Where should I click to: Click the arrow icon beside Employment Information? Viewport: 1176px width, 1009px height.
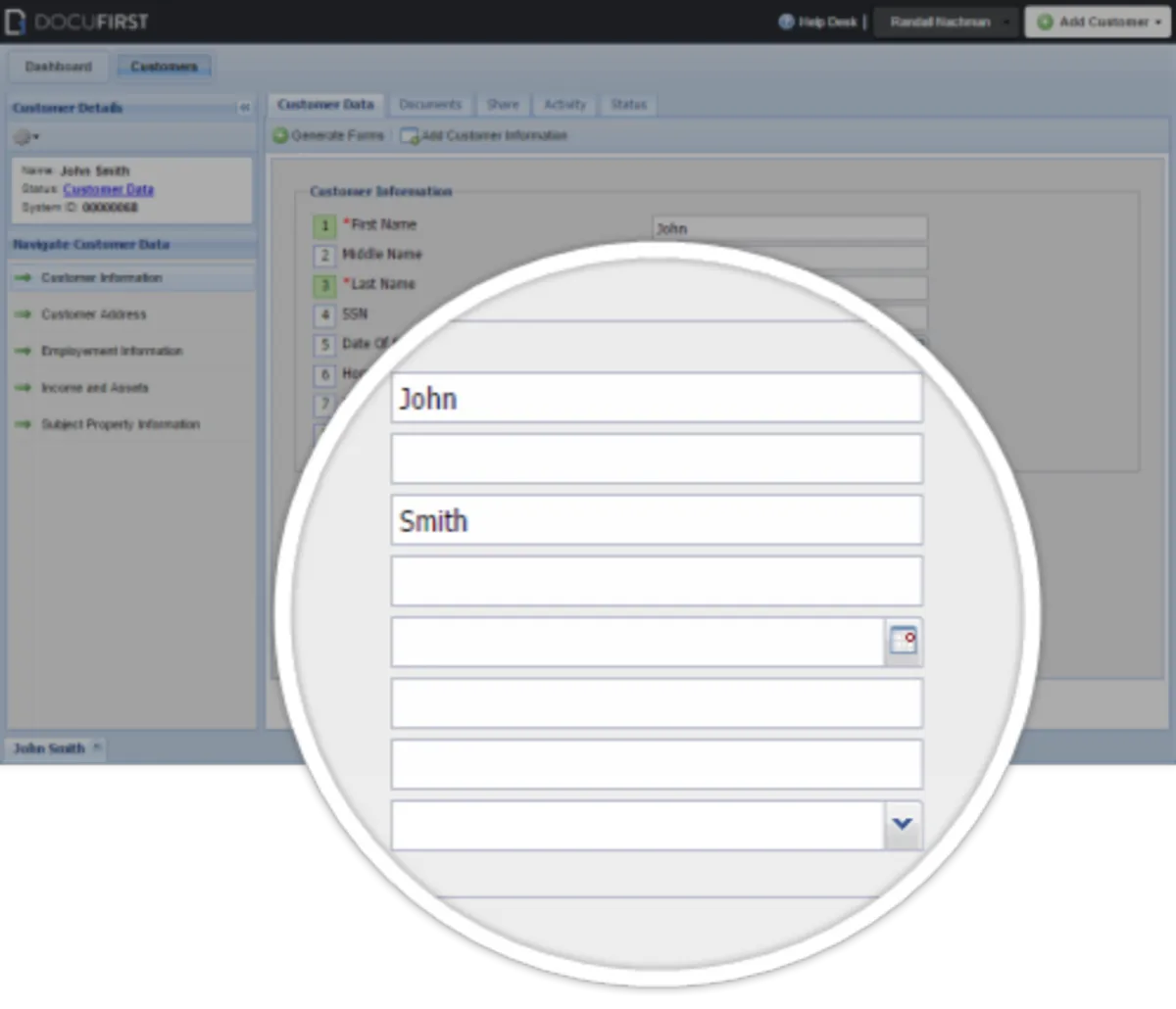(x=23, y=351)
